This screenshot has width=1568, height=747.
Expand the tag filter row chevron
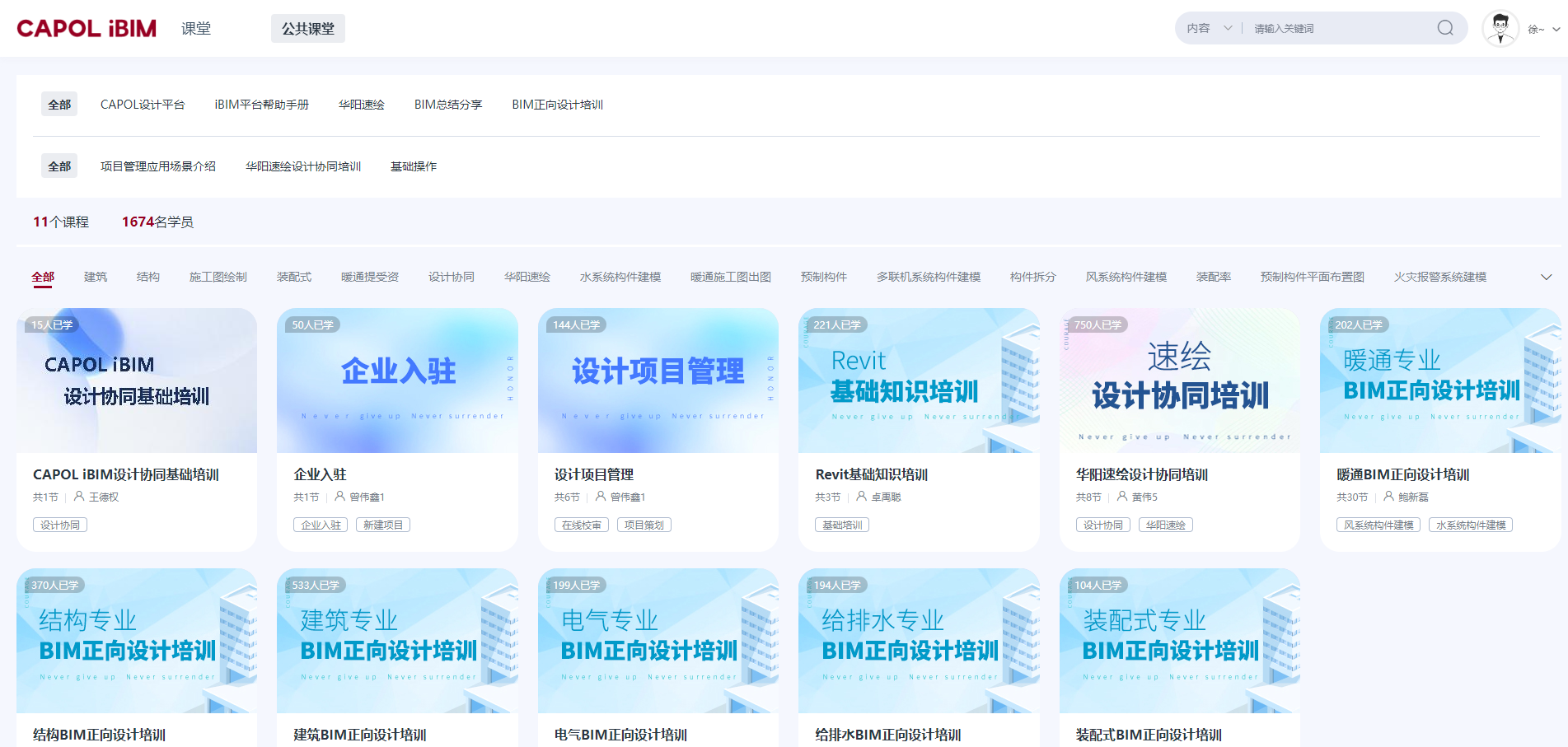[x=1547, y=277]
